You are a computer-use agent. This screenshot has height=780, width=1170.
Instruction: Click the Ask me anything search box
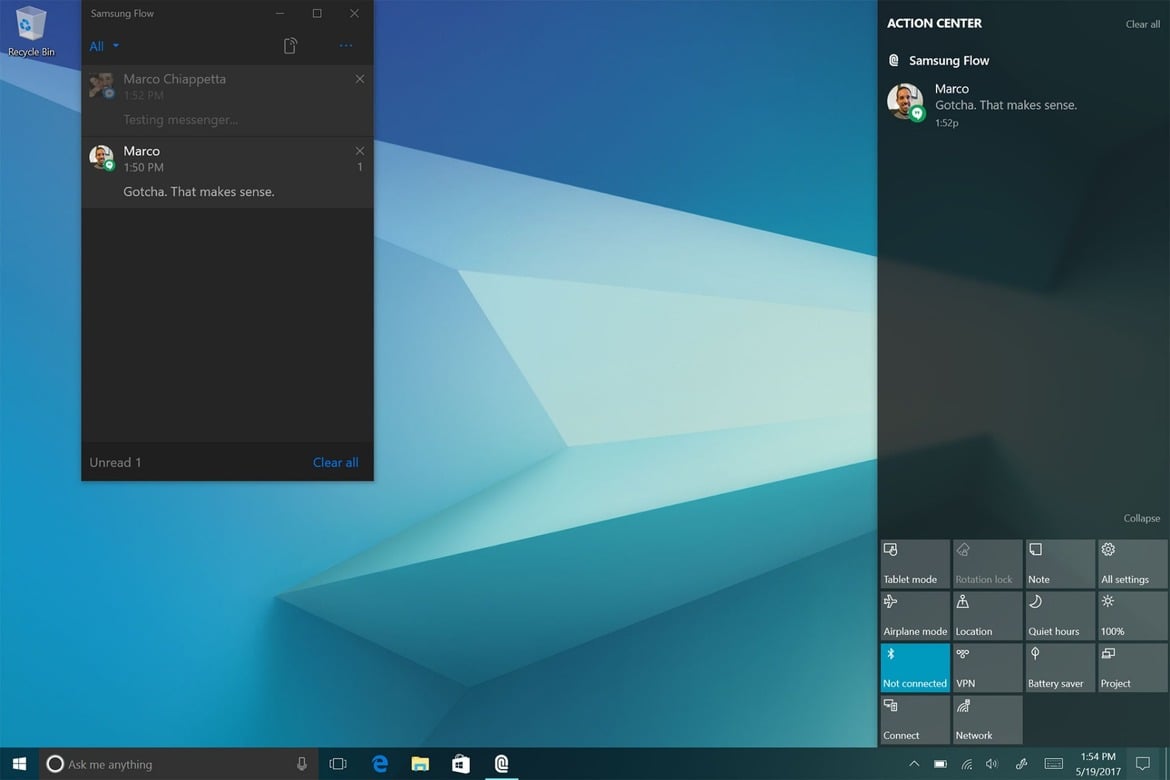(x=178, y=764)
